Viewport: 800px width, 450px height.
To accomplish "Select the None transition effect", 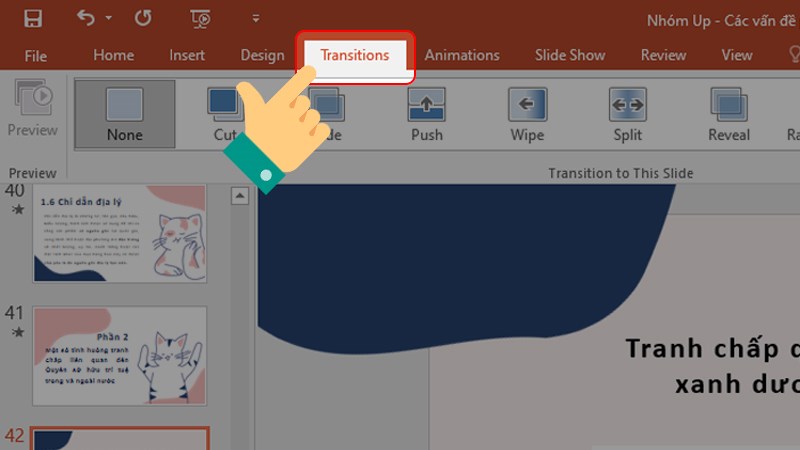I will click(x=124, y=114).
